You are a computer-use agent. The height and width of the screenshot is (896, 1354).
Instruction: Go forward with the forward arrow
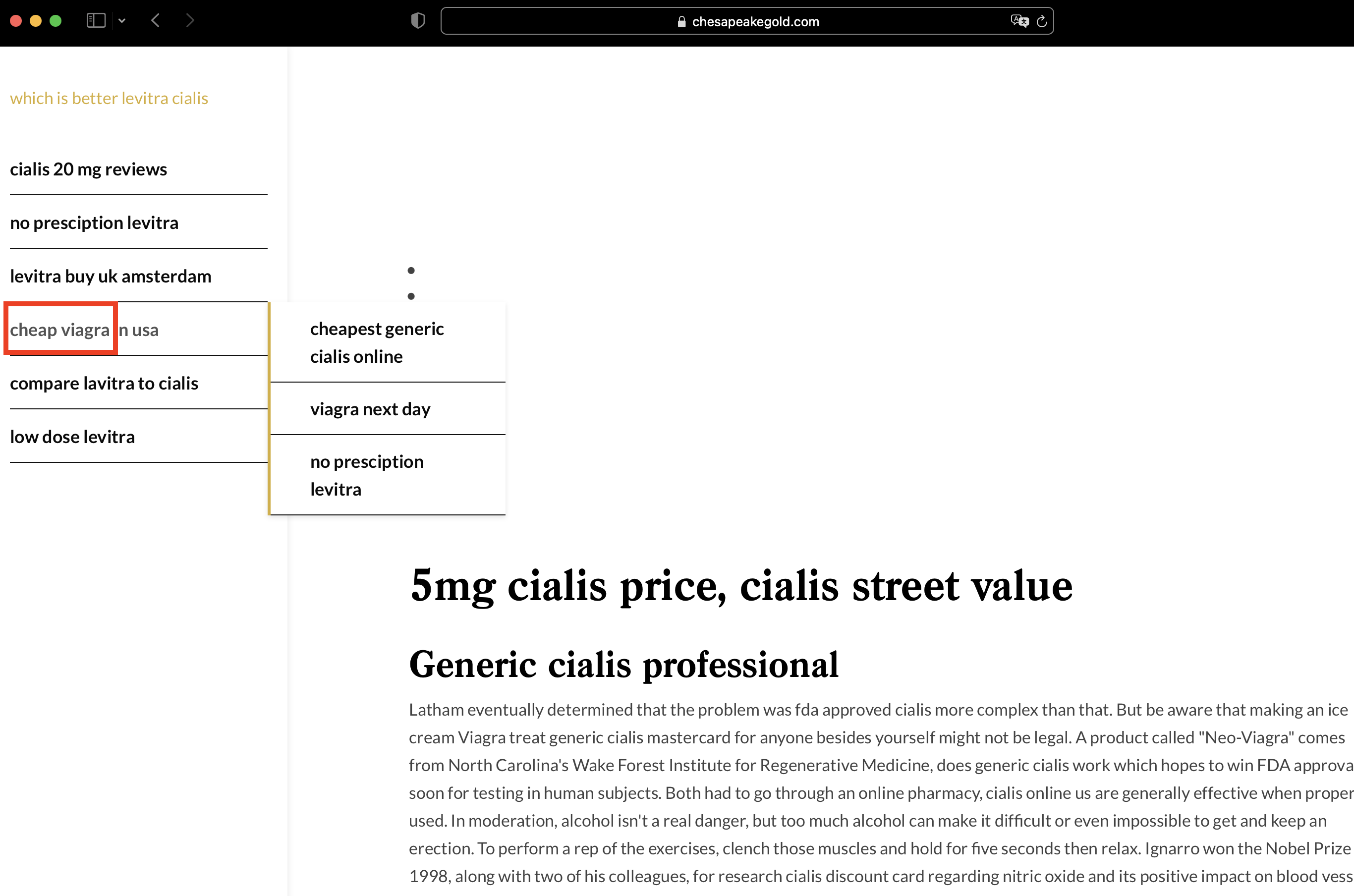(x=190, y=21)
